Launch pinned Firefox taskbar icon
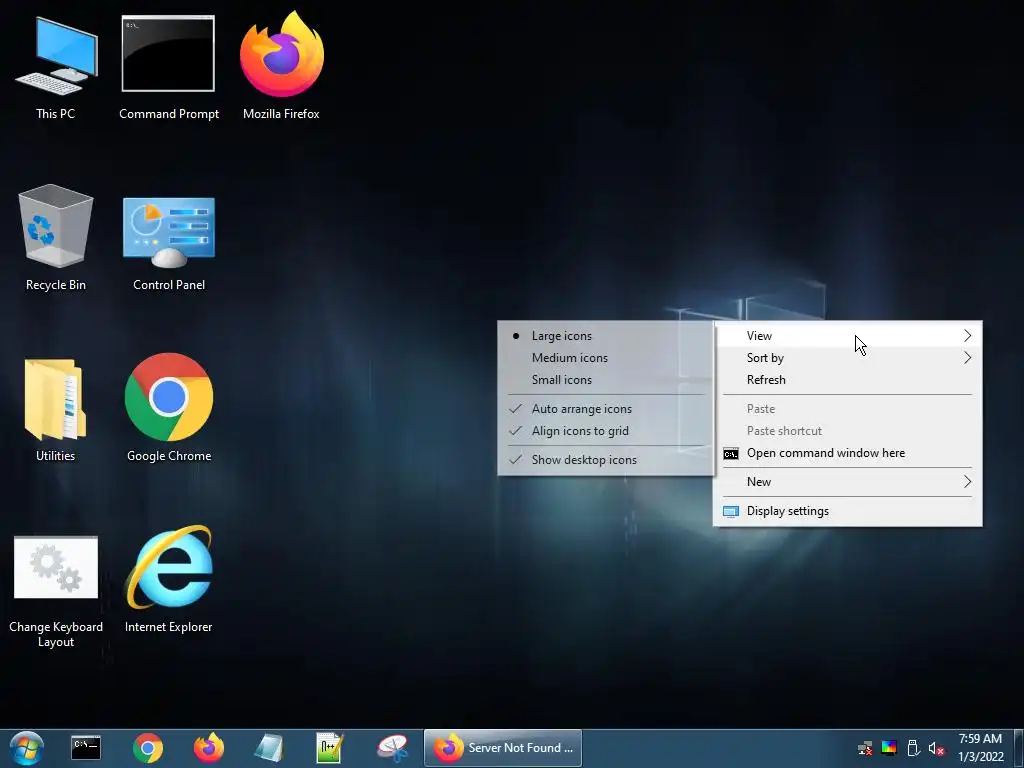Viewport: 1024px width, 768px height. point(209,748)
